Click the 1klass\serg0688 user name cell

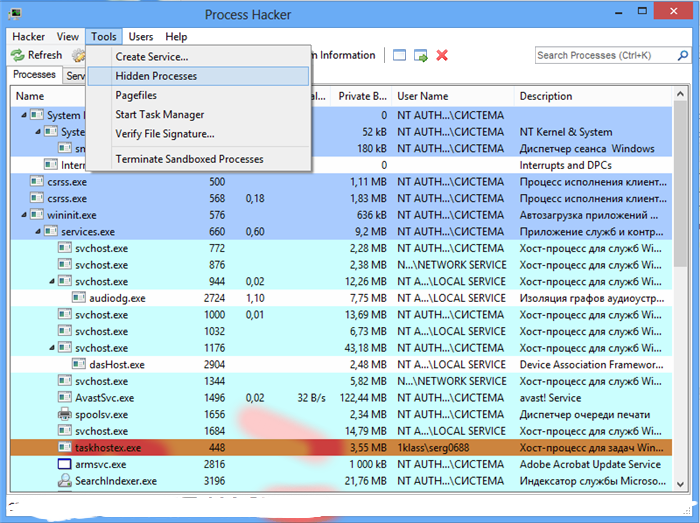[433, 448]
